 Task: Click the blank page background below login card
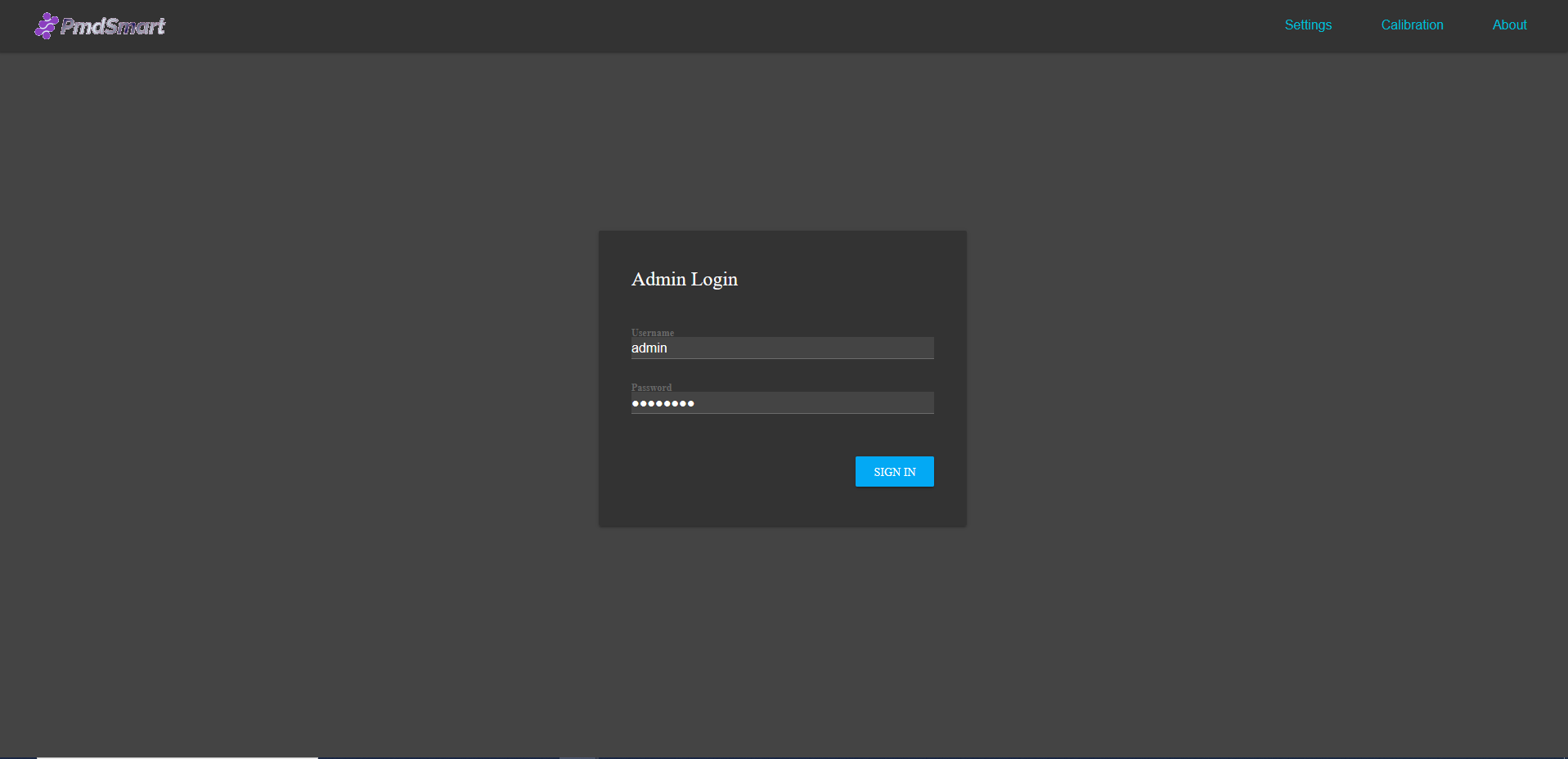pos(782,638)
